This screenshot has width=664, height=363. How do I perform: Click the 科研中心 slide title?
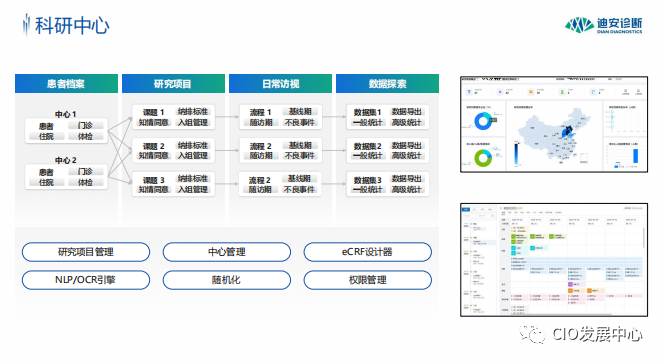point(72,25)
